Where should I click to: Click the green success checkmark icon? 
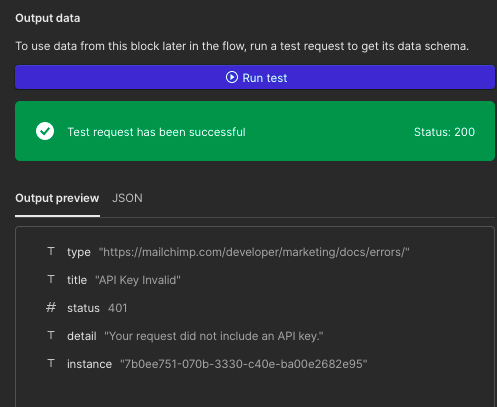(x=45, y=131)
